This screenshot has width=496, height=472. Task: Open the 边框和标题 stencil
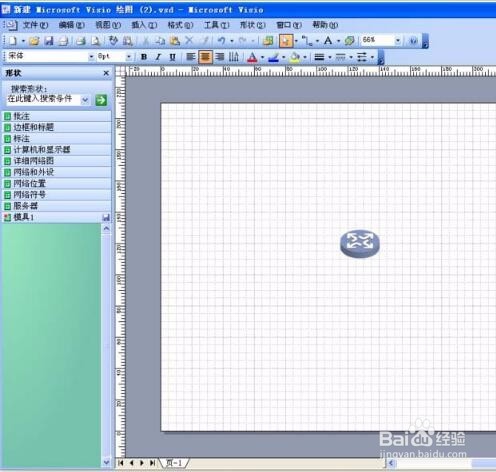point(57,127)
